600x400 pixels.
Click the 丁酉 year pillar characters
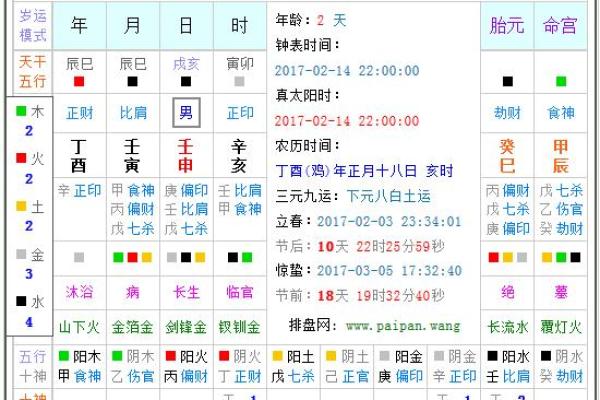tap(79, 156)
